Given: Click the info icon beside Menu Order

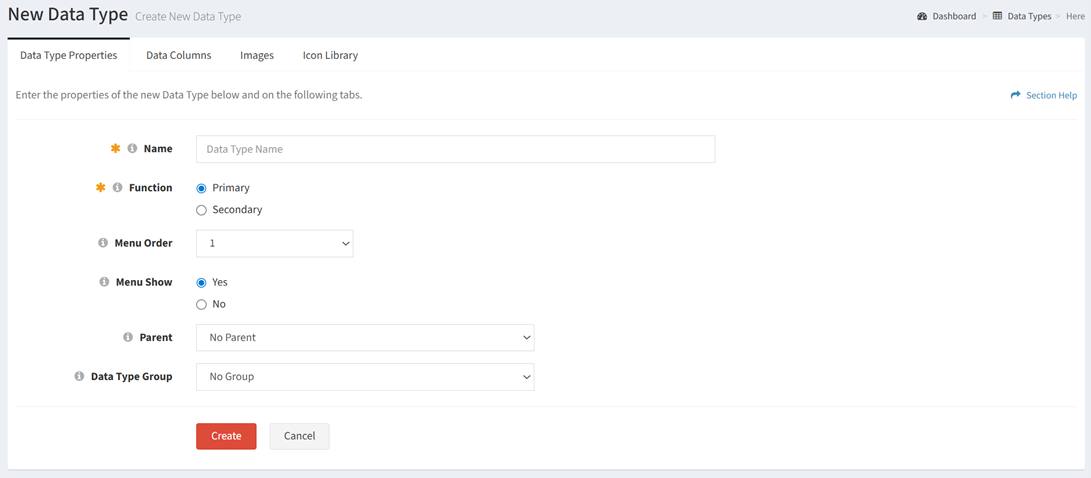Looking at the screenshot, I should point(103,244).
